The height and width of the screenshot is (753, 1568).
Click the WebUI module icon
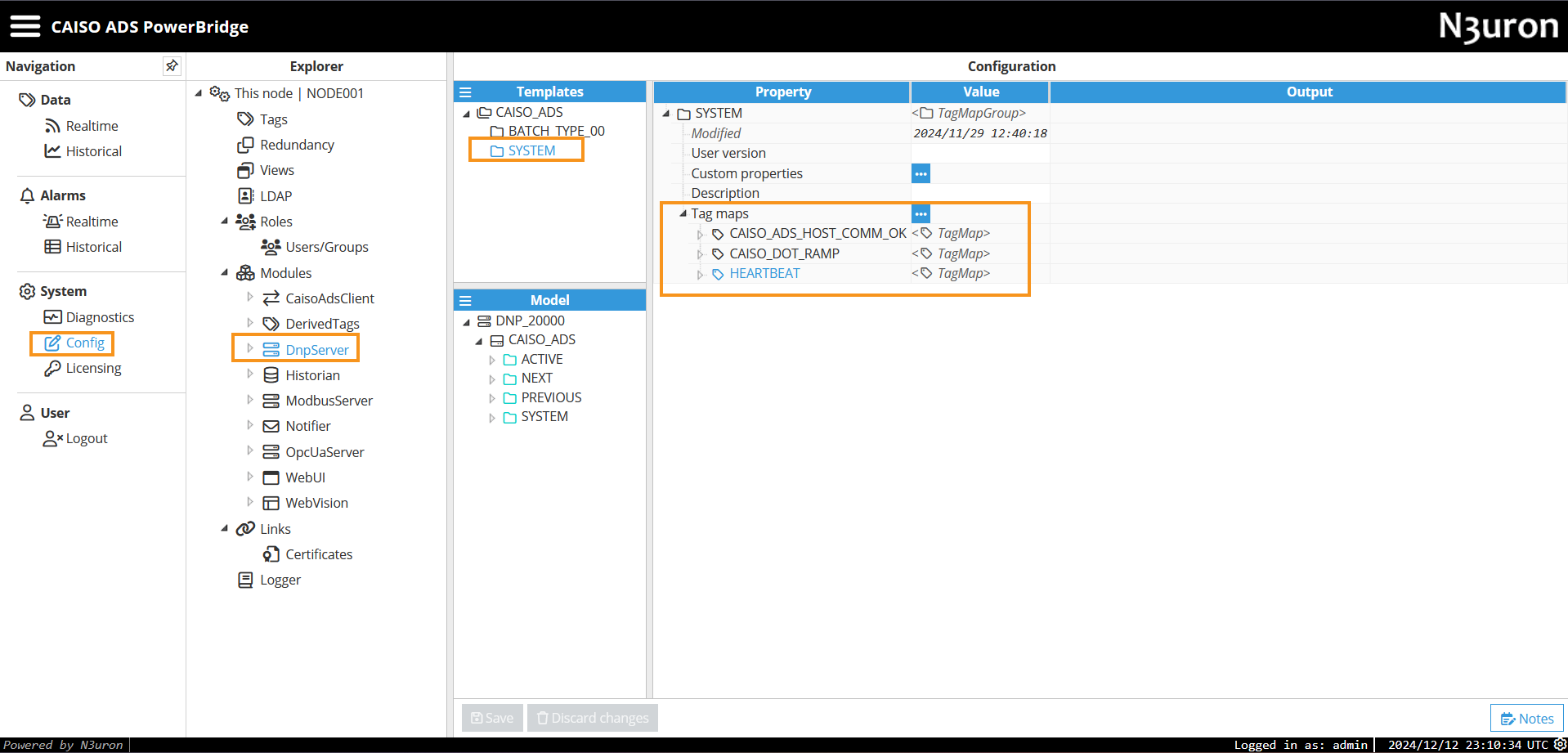pyautogui.click(x=271, y=477)
